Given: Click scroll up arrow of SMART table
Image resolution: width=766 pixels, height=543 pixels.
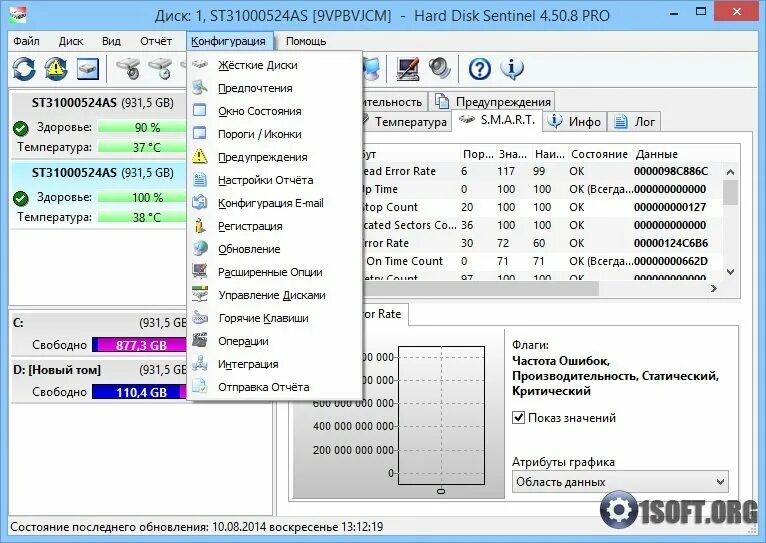Looking at the screenshot, I should pyautogui.click(x=730, y=172).
